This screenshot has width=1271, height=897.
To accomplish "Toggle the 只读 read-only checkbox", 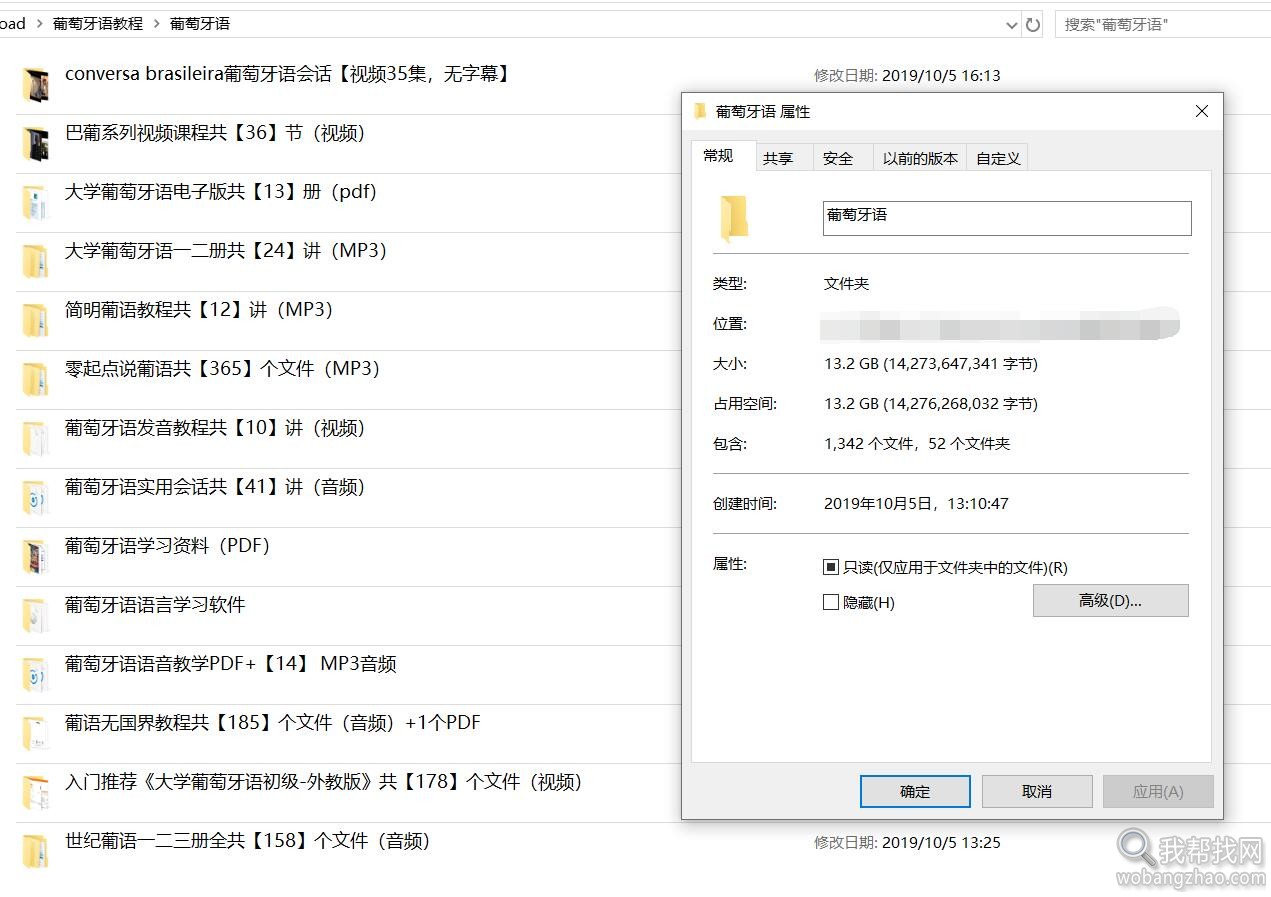I will [x=830, y=566].
